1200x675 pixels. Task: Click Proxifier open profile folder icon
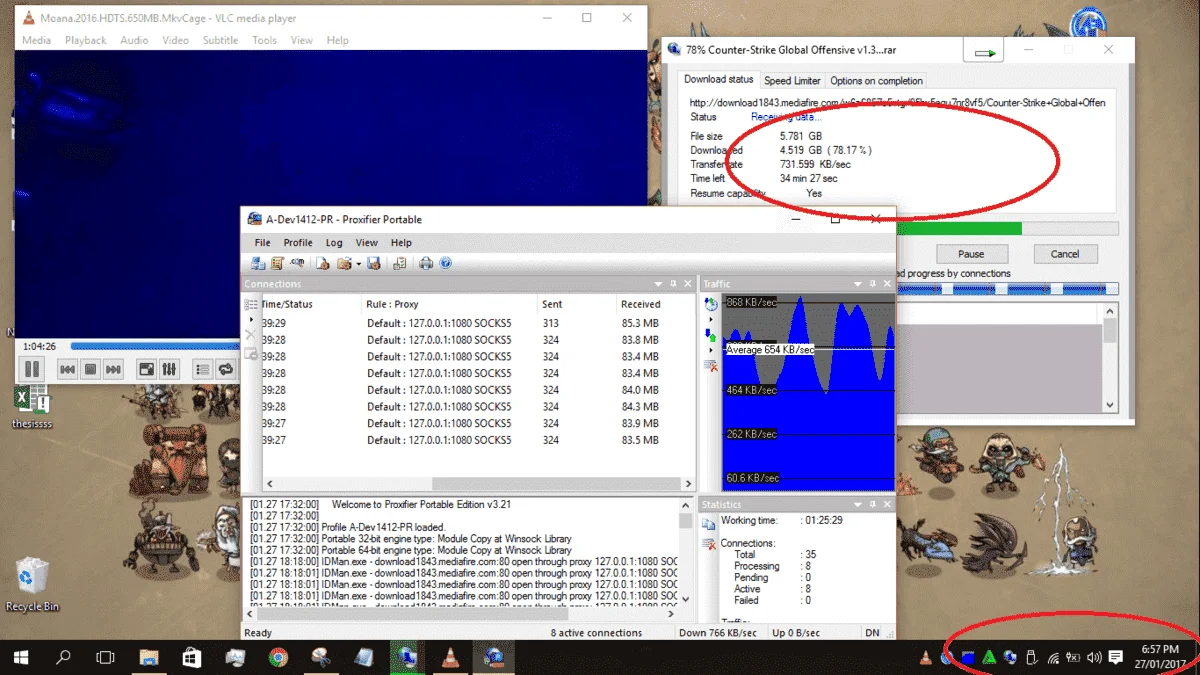343,264
